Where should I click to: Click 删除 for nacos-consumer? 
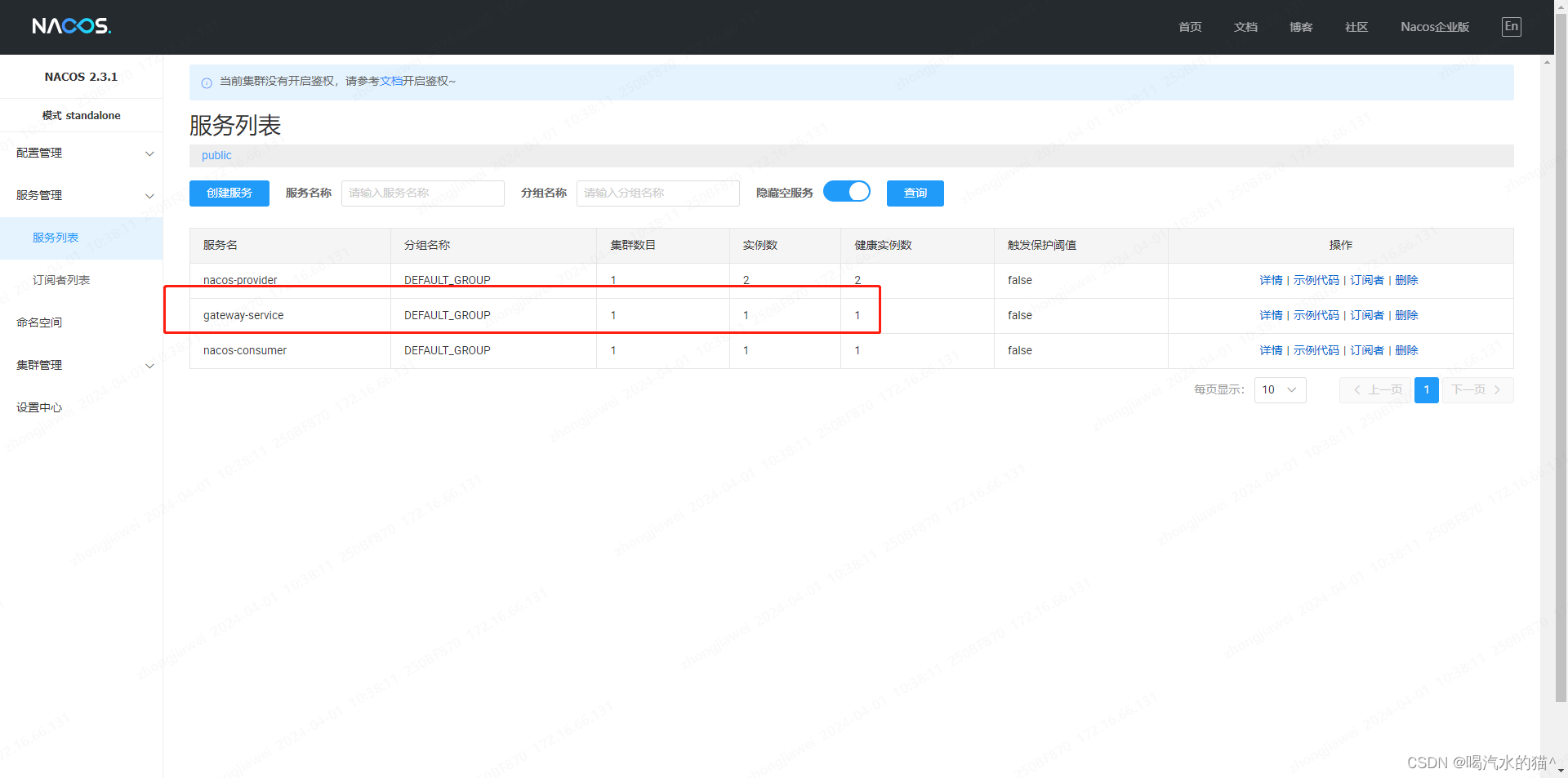pyautogui.click(x=1406, y=350)
